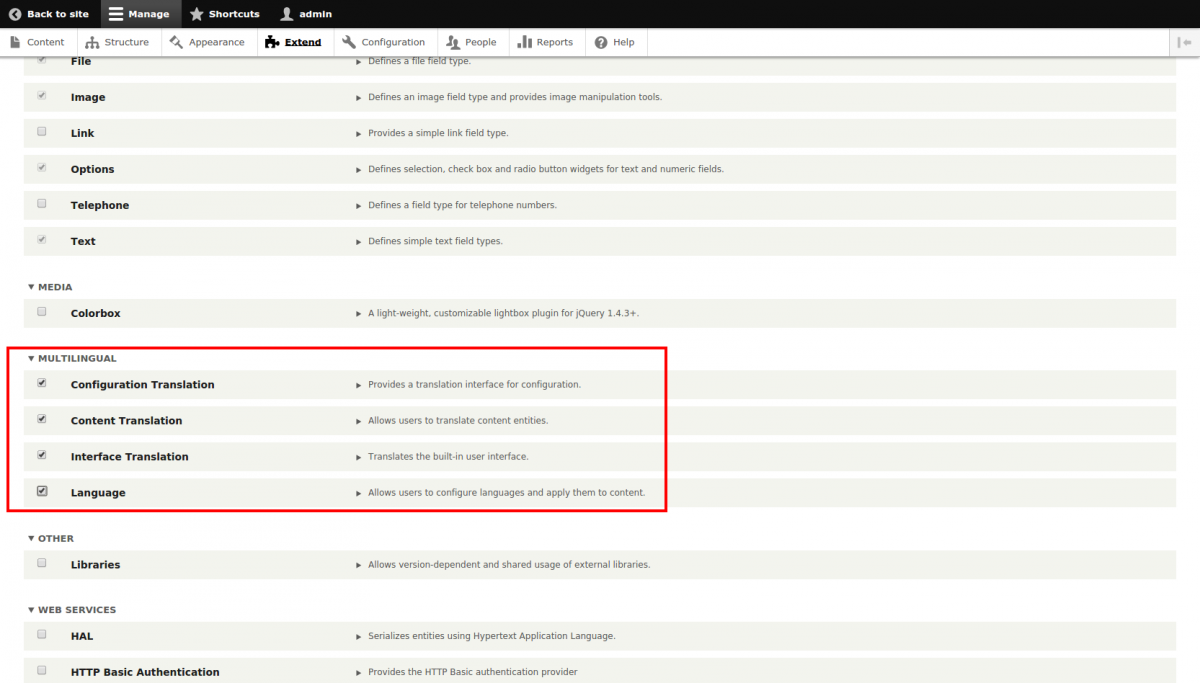The height and width of the screenshot is (683, 1200).
Task: Expand the HAL module description
Action: tap(485, 636)
